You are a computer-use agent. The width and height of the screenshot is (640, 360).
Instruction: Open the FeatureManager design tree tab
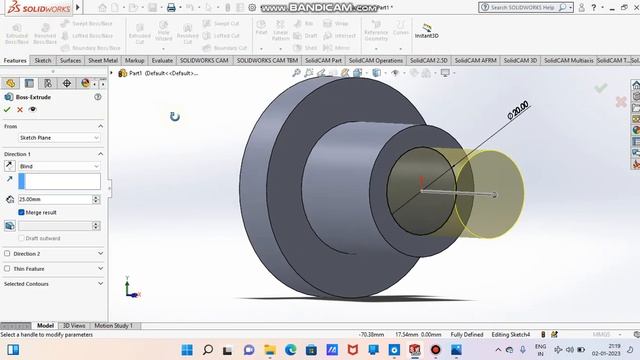pyautogui.click(x=11, y=83)
